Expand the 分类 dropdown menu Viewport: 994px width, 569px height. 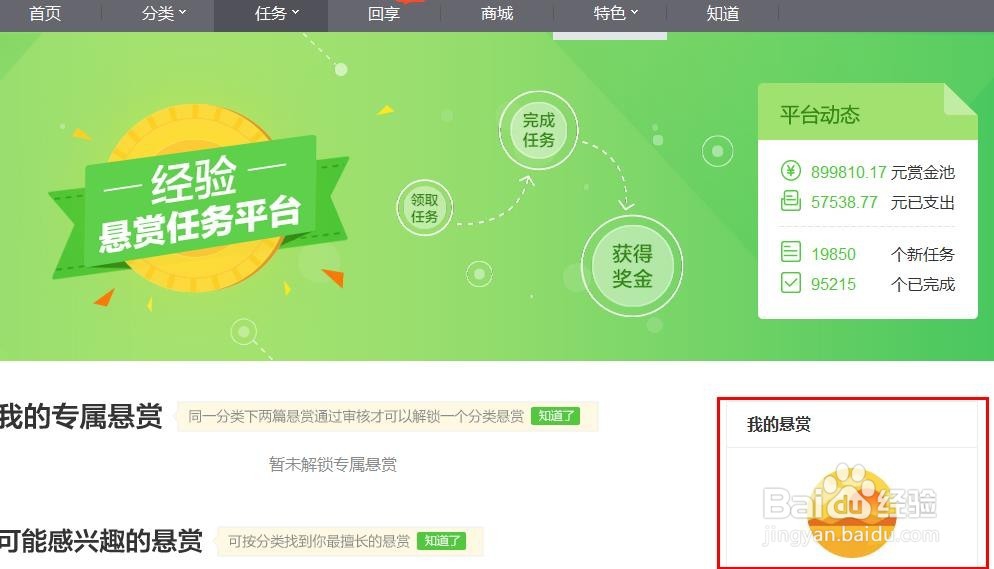164,13
